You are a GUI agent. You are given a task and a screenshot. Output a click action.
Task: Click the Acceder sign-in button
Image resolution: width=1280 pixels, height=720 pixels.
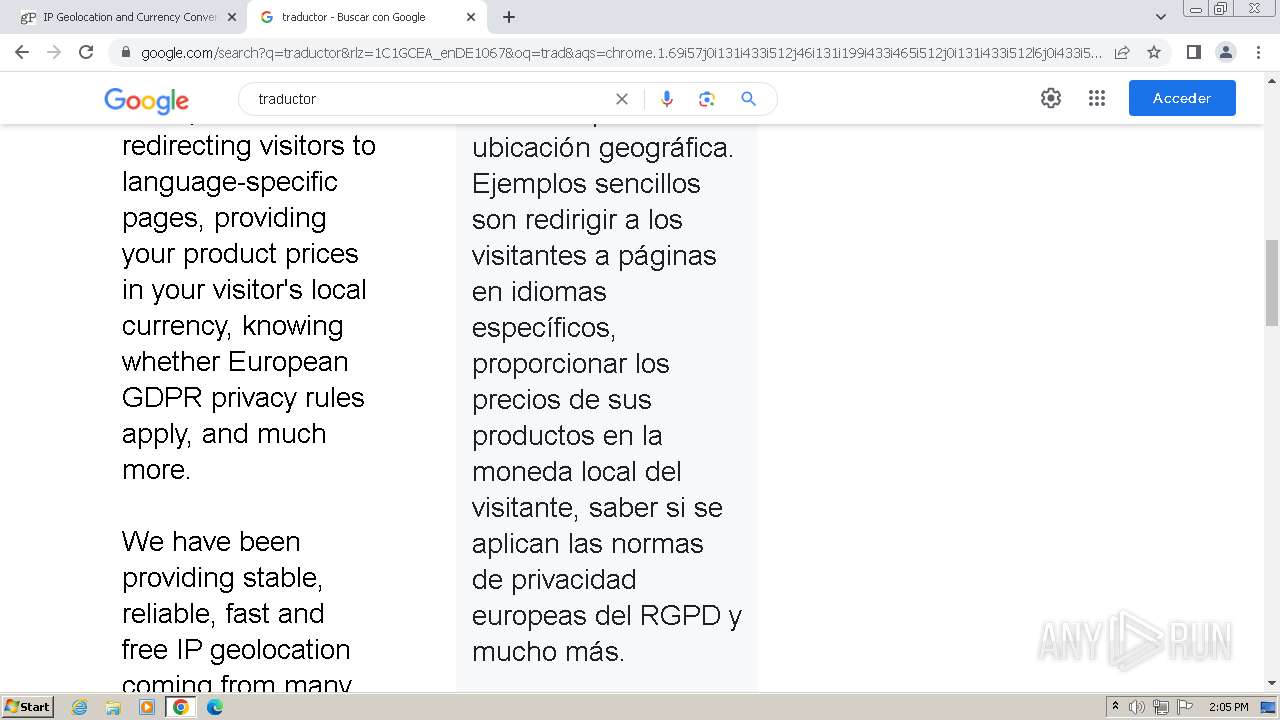[1182, 98]
